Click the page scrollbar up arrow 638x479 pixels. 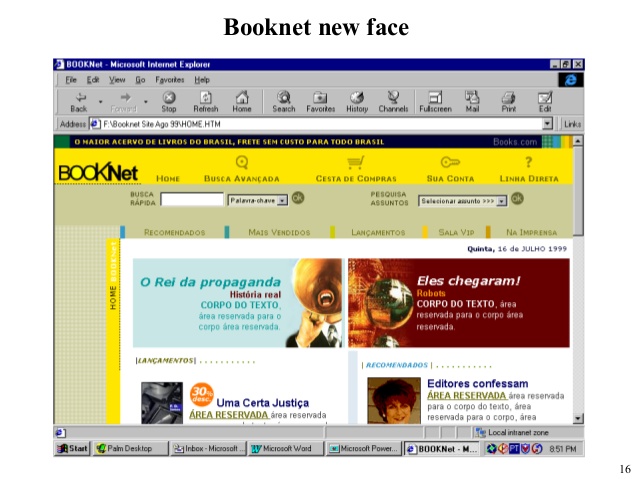pyautogui.click(x=578, y=141)
